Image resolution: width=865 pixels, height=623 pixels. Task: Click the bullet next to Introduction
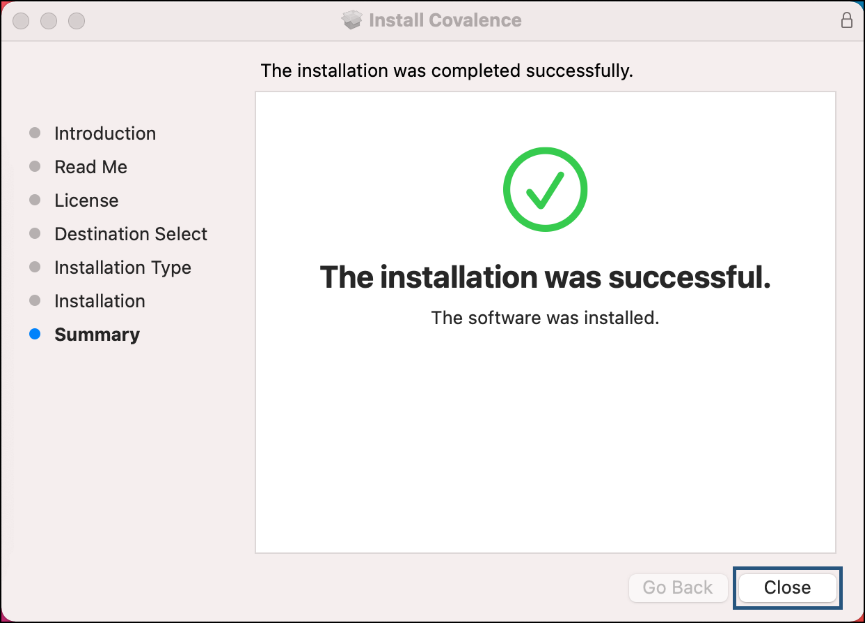[x=36, y=133]
